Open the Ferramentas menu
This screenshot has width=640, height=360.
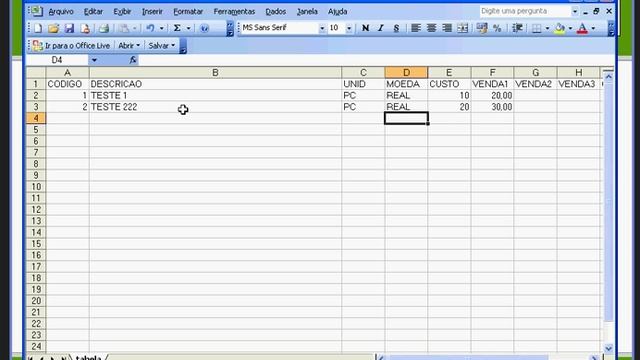coord(234,11)
